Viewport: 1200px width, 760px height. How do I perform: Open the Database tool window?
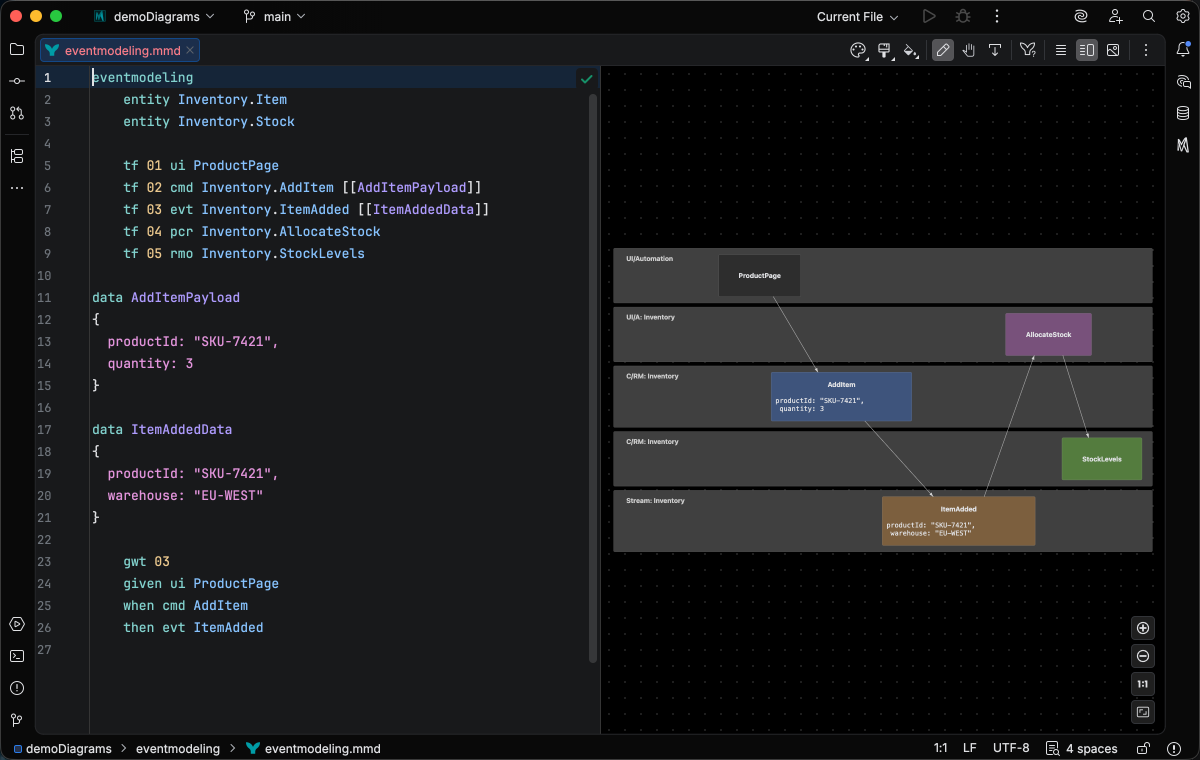point(1184,113)
